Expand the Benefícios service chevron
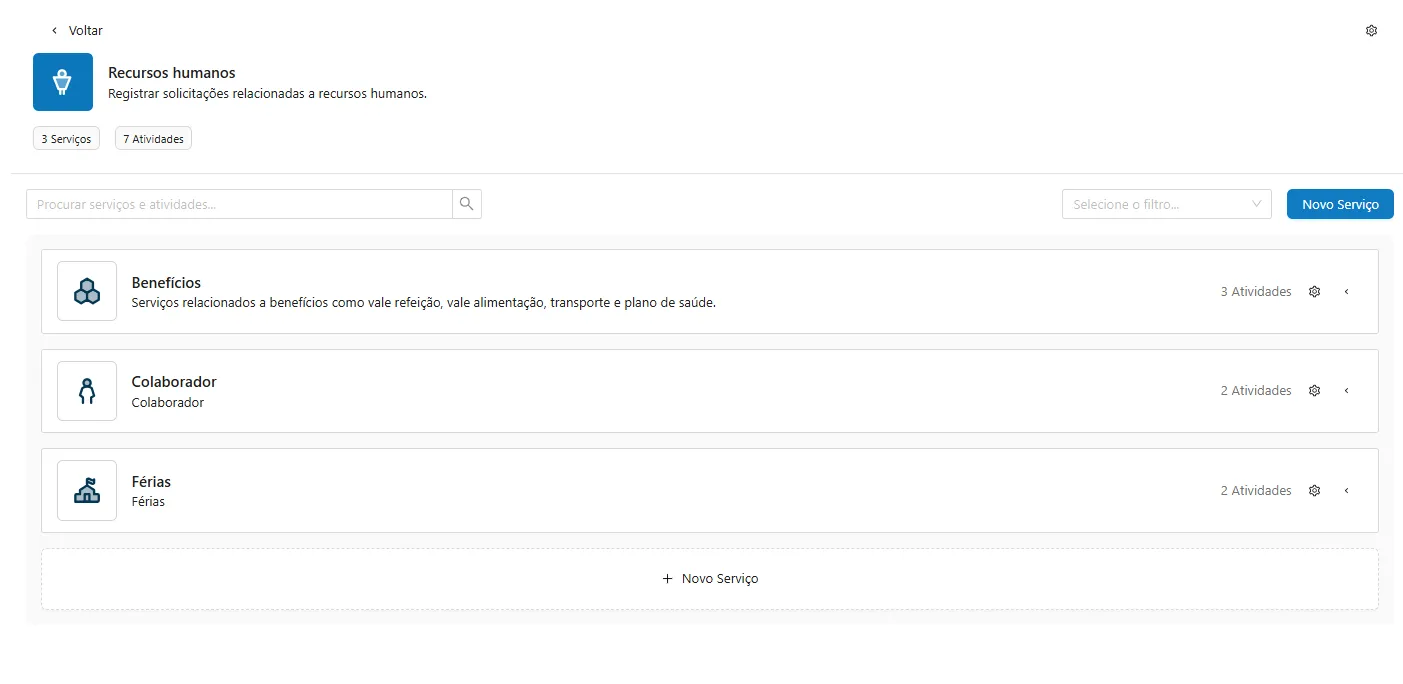 (1347, 292)
